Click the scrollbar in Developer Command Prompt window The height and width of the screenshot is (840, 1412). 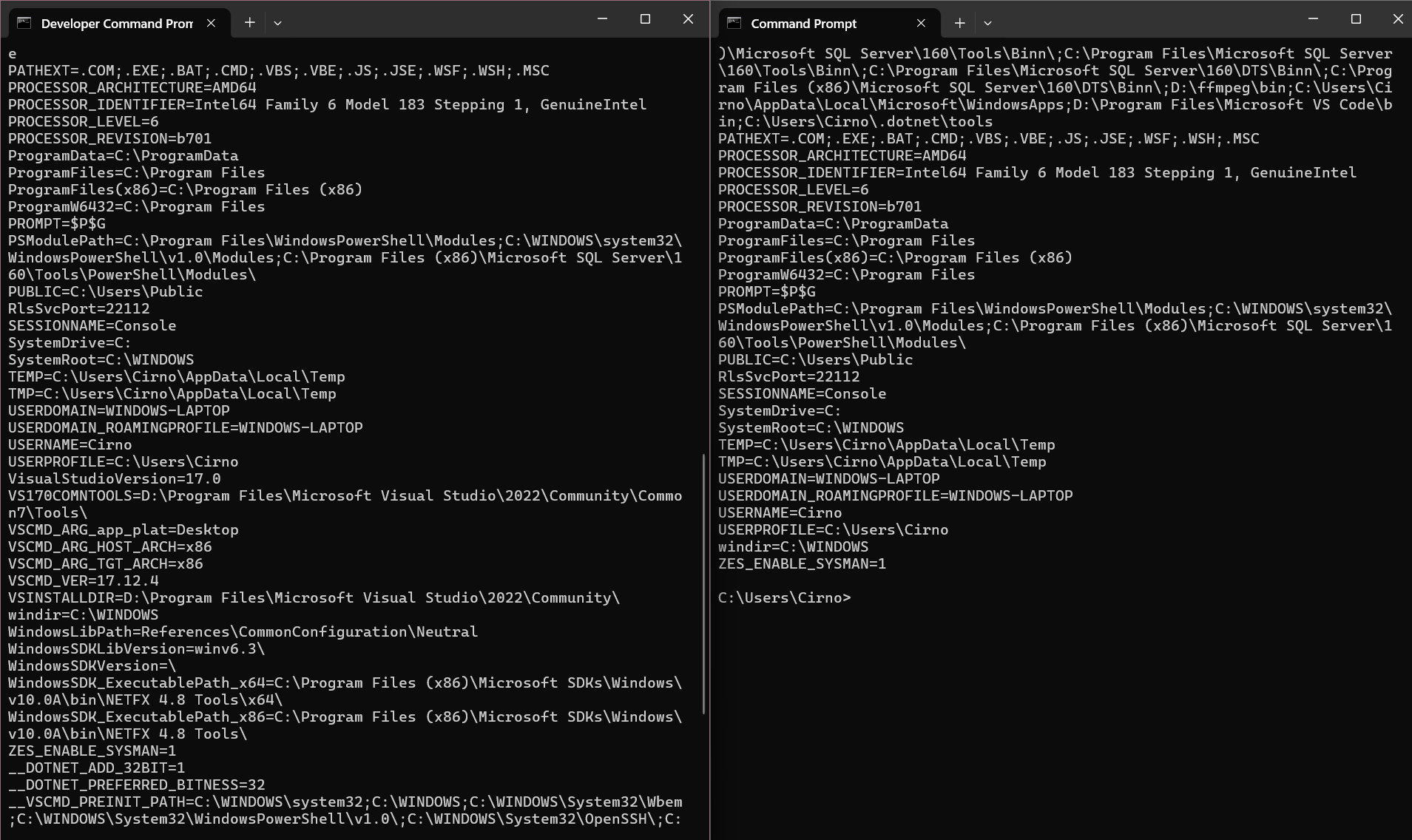click(703, 584)
